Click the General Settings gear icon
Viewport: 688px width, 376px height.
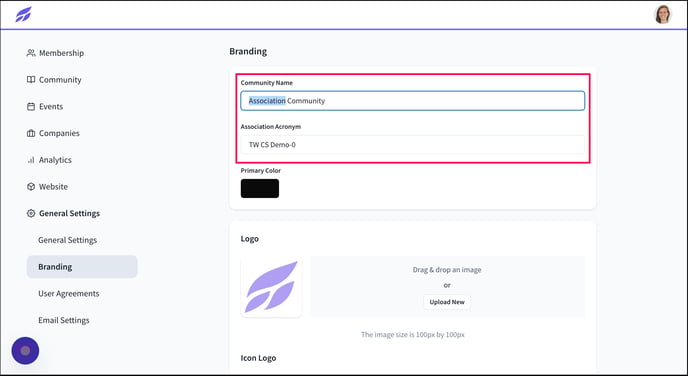coord(31,214)
